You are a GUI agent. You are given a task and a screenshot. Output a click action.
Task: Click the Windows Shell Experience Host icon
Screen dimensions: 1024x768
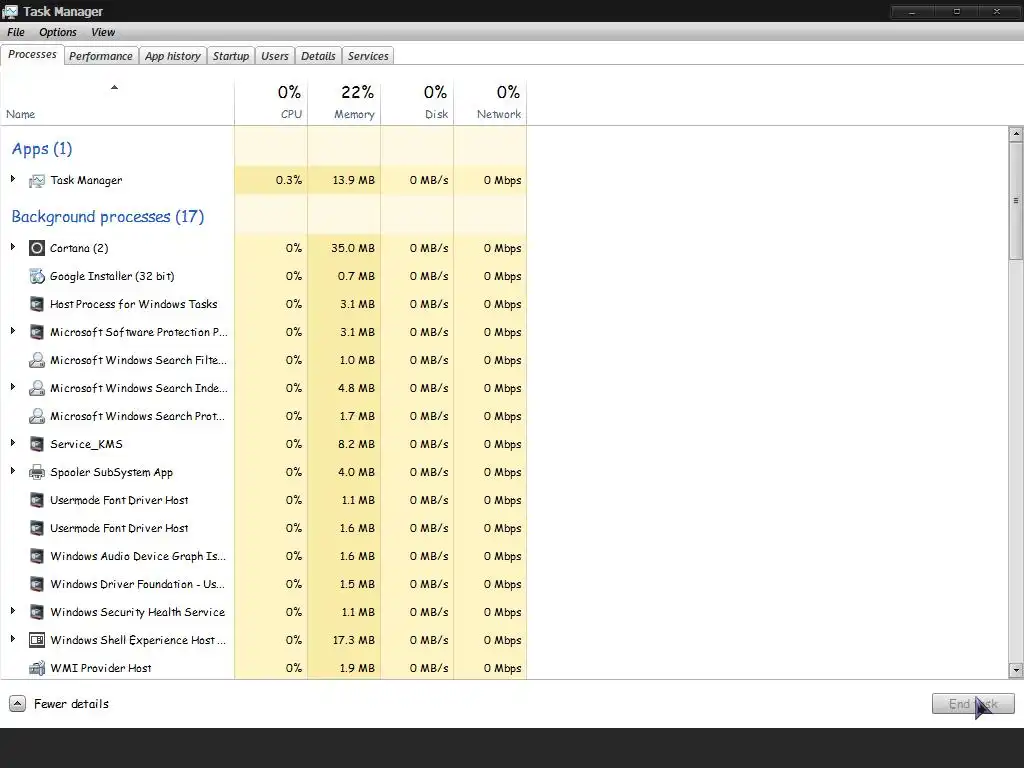coord(37,640)
